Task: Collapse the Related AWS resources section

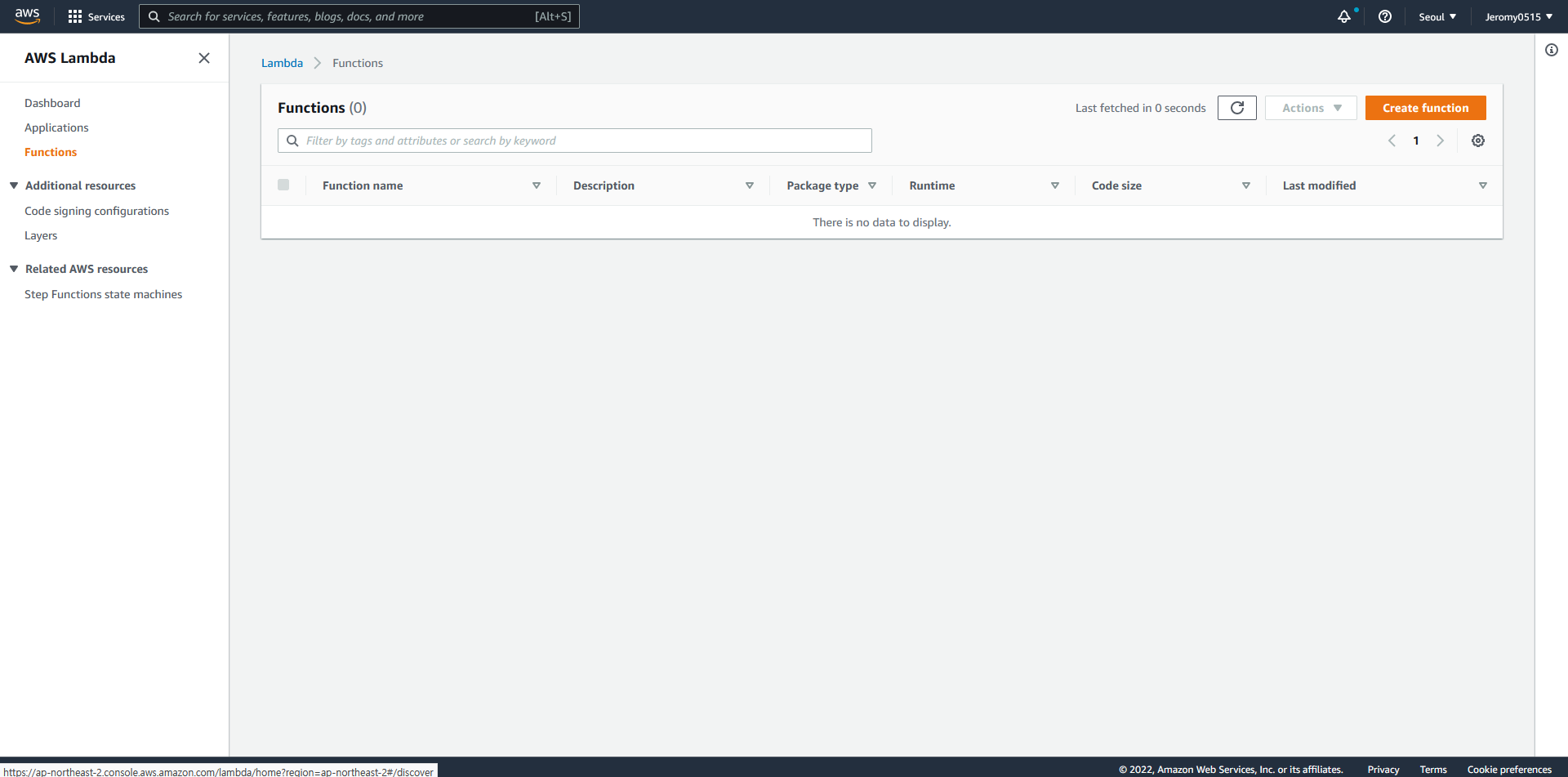Action: pyautogui.click(x=14, y=269)
